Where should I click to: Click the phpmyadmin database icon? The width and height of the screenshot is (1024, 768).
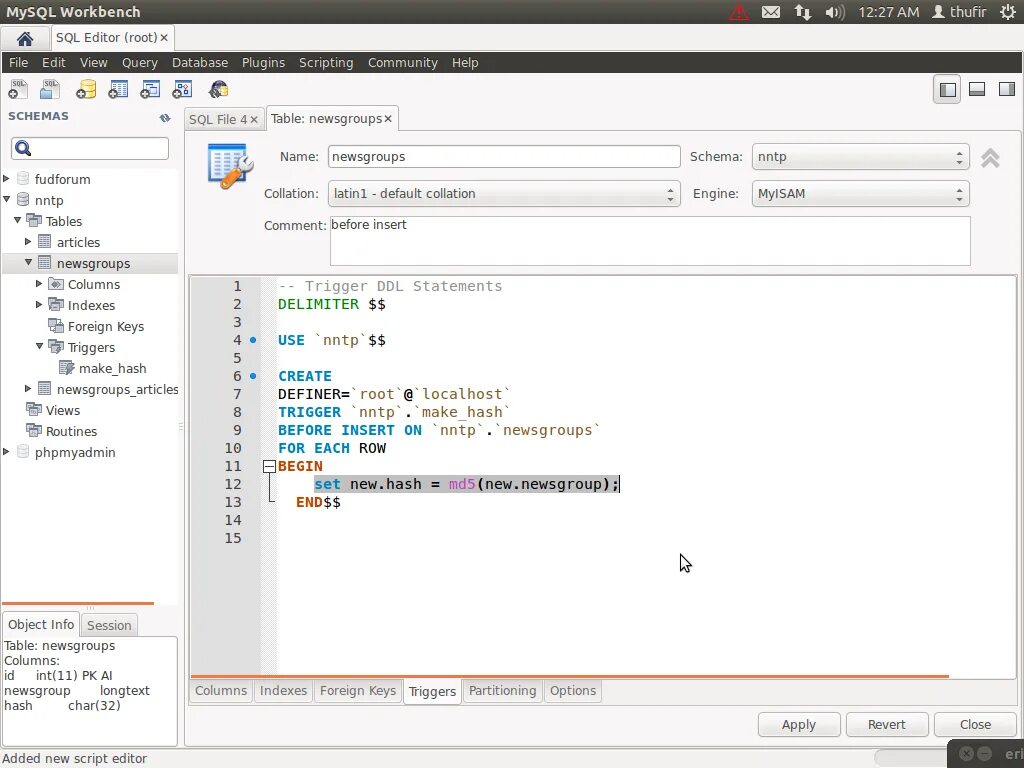pos(23,452)
